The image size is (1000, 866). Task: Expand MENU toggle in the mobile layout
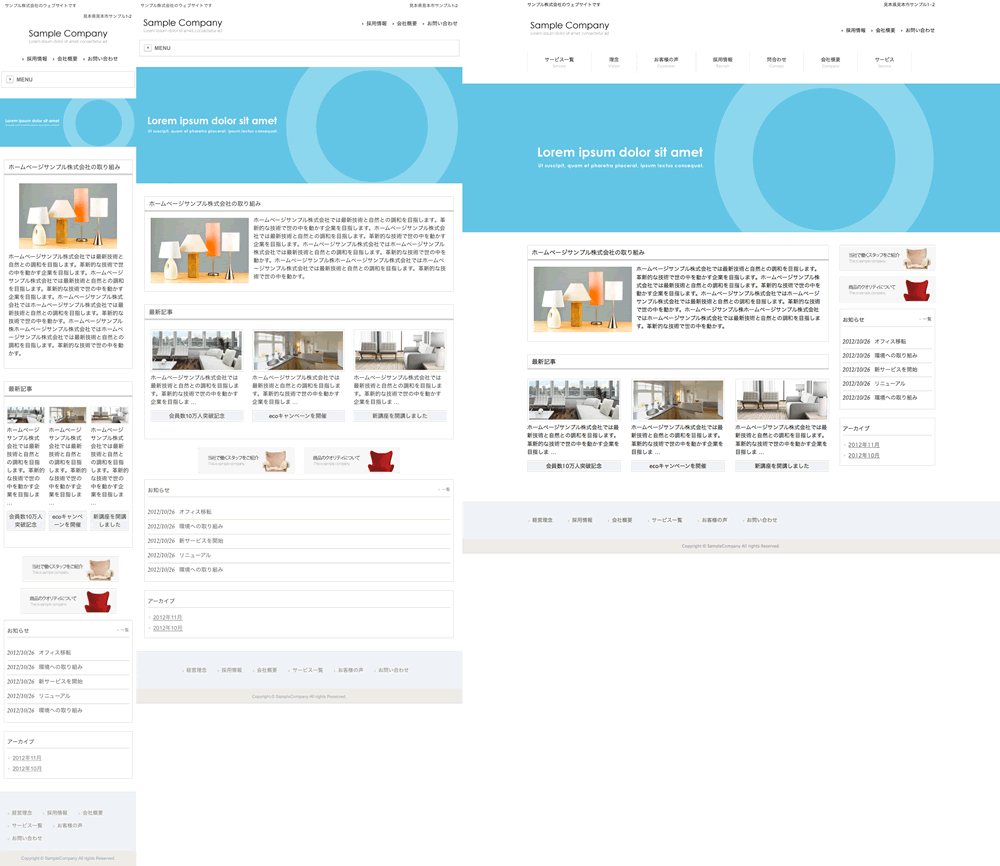[x=68, y=80]
